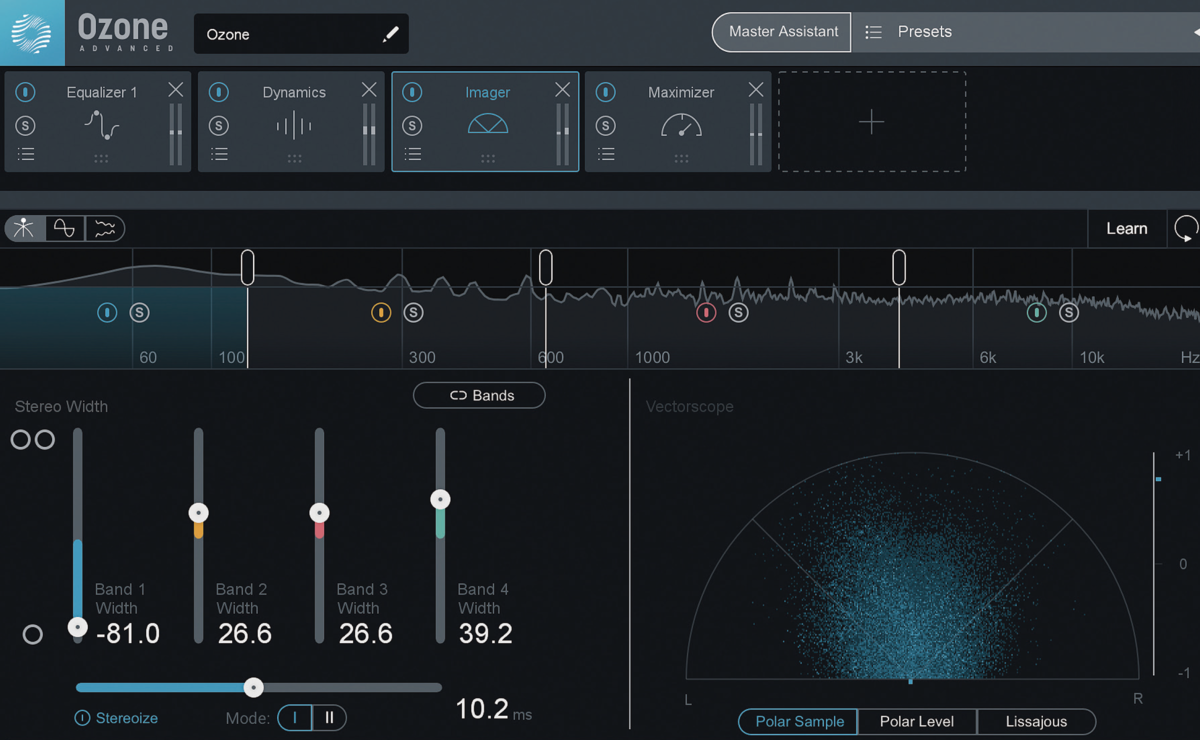Select the spectrum curve view mode icon

coord(105,229)
